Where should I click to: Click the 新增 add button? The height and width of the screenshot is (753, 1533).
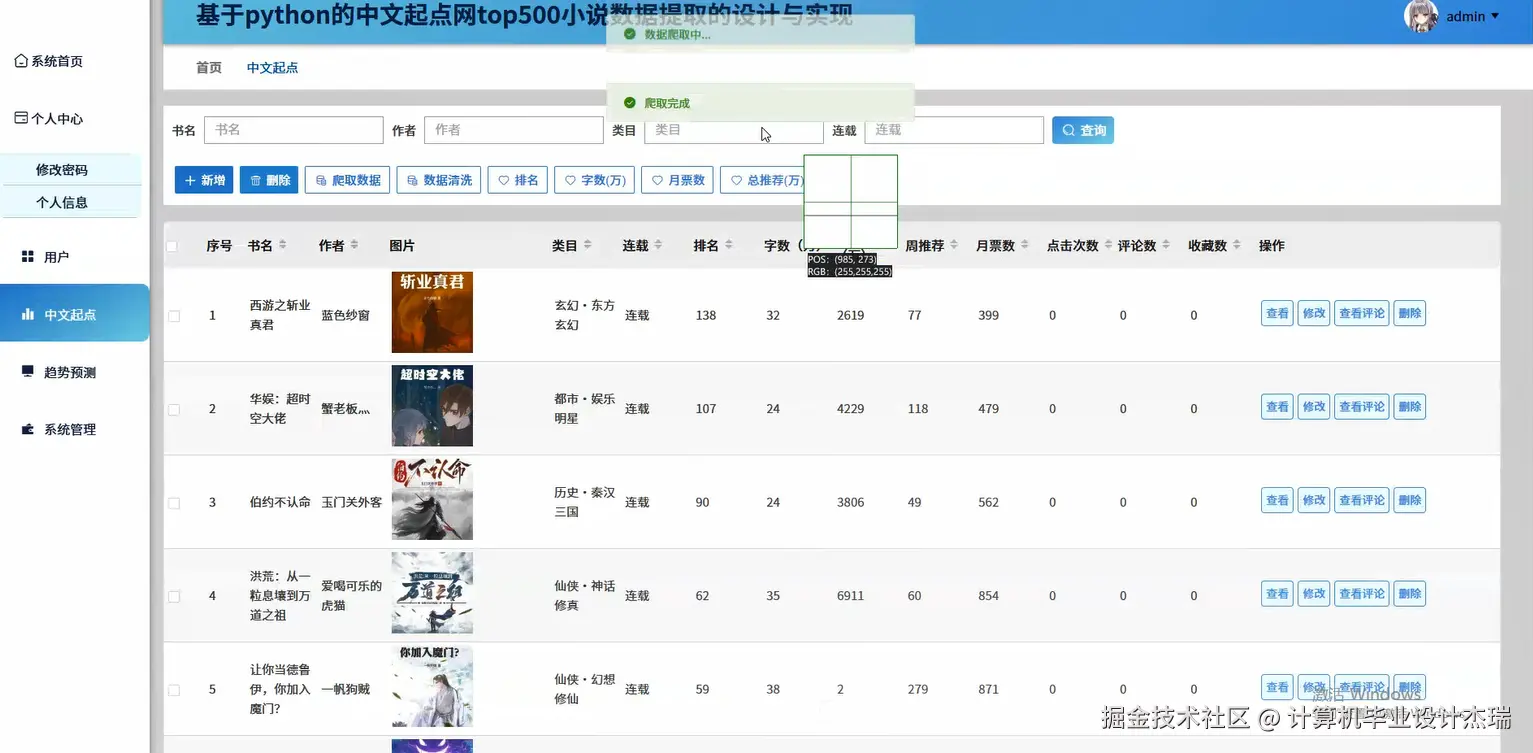coord(204,180)
